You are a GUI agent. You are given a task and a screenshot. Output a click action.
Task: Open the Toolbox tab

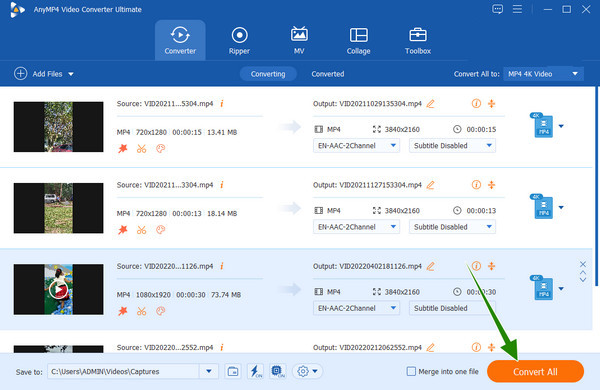pyautogui.click(x=418, y=40)
